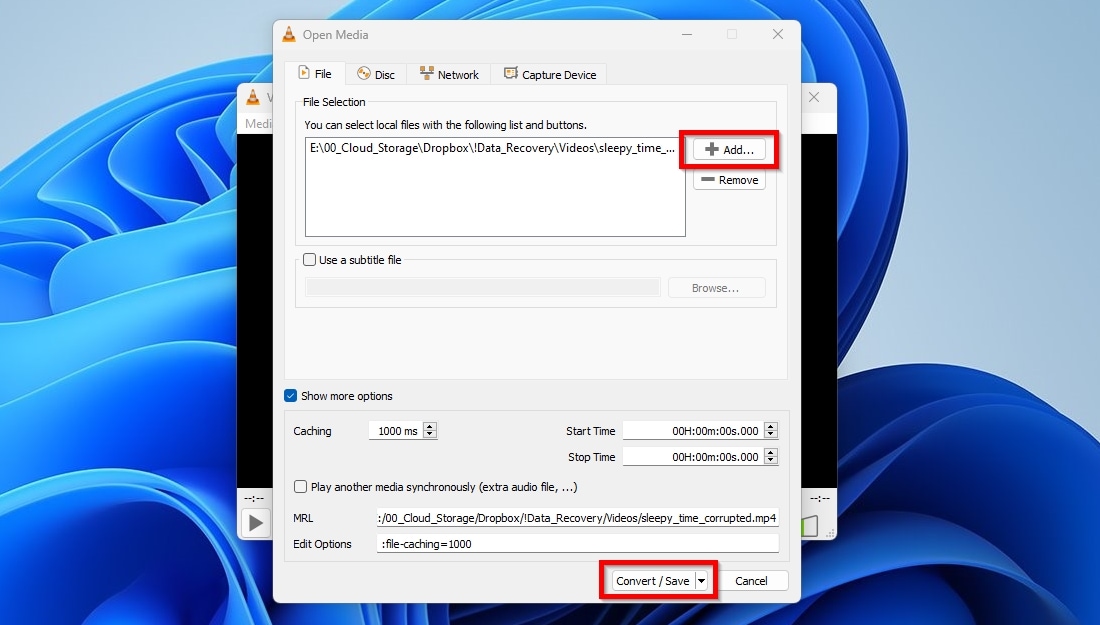Screen dimensions: 1100x625
Task: Click the Remove button
Action: coord(730,180)
